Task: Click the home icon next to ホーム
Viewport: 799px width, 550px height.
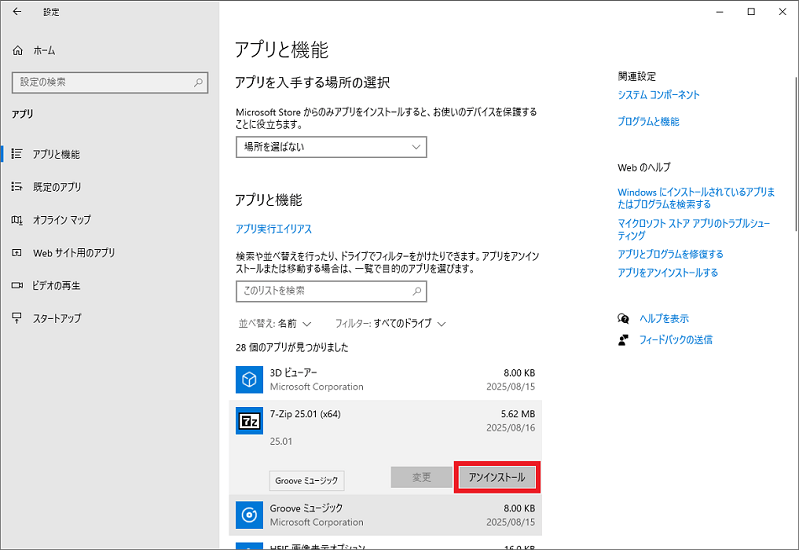Action: (x=17, y=50)
